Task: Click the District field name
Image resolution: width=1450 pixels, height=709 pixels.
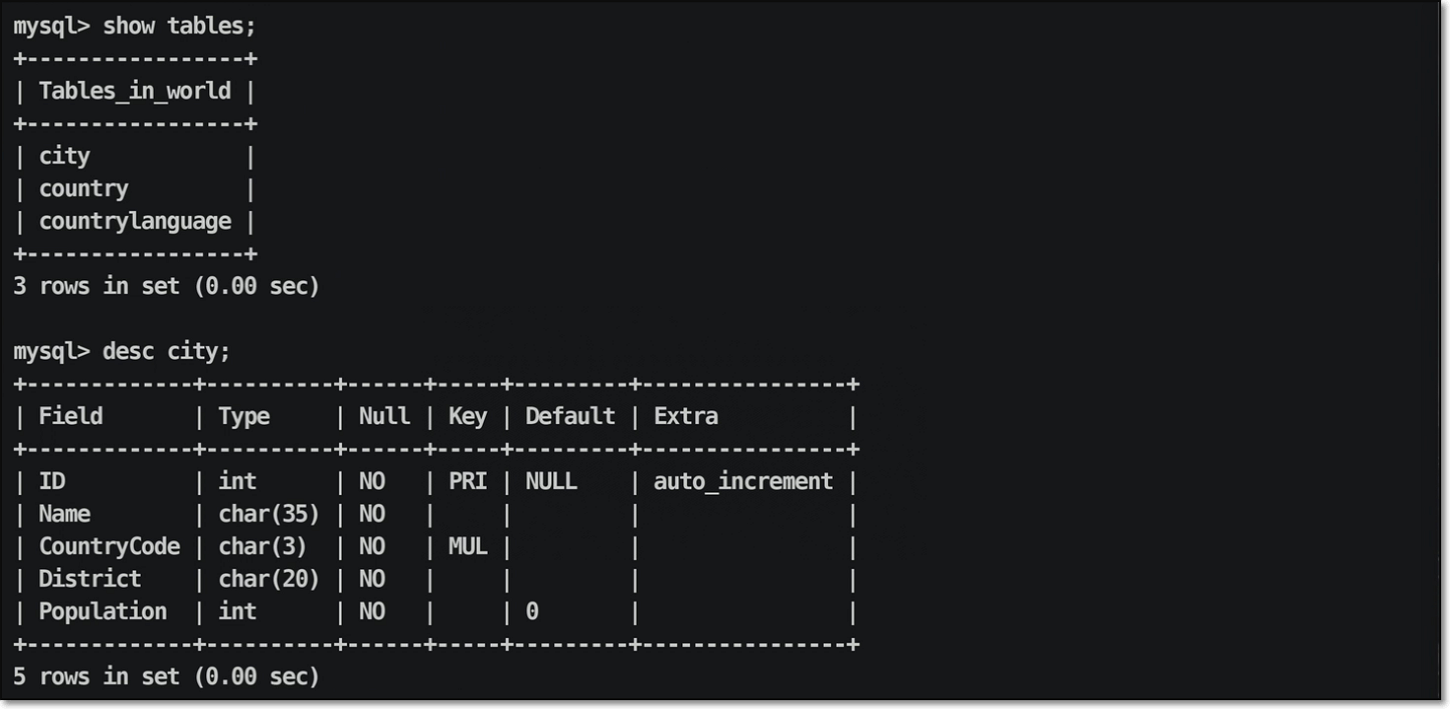Action: pyautogui.click(x=90, y=579)
